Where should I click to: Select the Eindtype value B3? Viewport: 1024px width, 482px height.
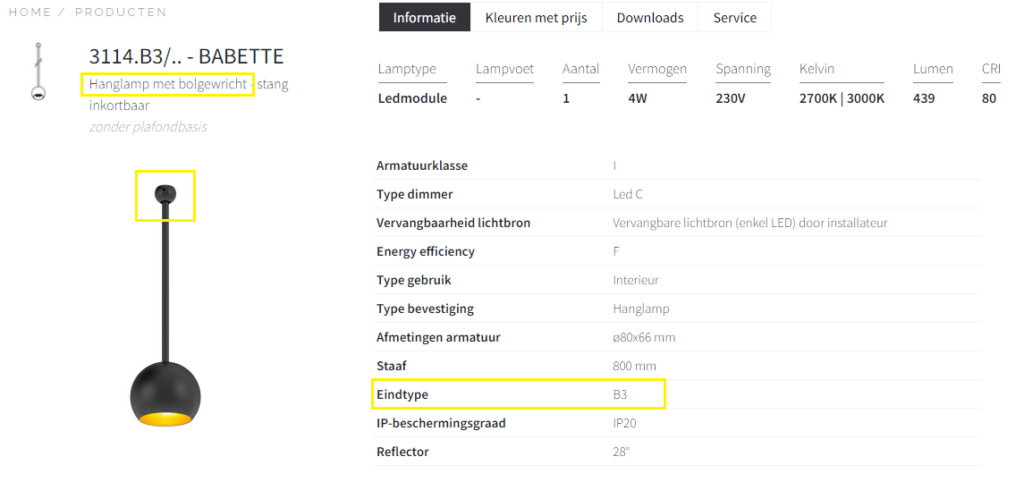tap(620, 395)
